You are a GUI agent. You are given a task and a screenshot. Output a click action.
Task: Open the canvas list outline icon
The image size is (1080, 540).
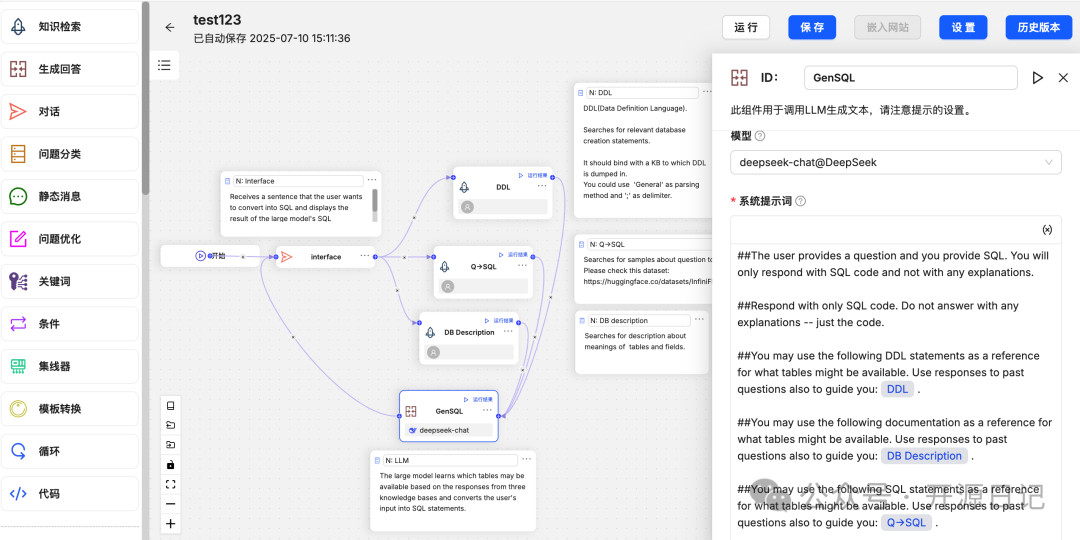click(164, 65)
